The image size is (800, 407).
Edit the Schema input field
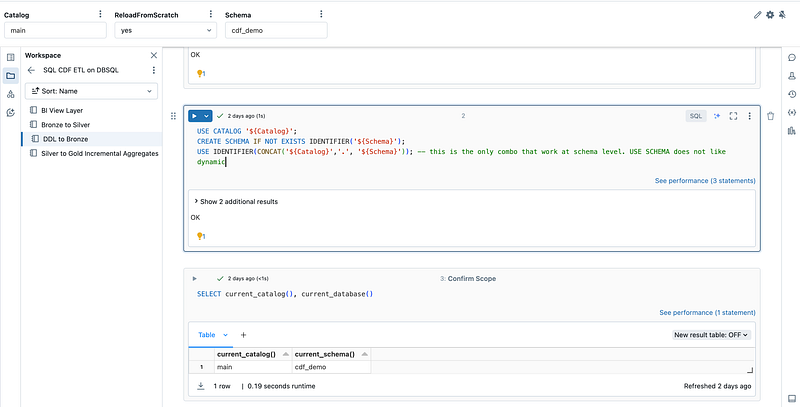[276, 30]
